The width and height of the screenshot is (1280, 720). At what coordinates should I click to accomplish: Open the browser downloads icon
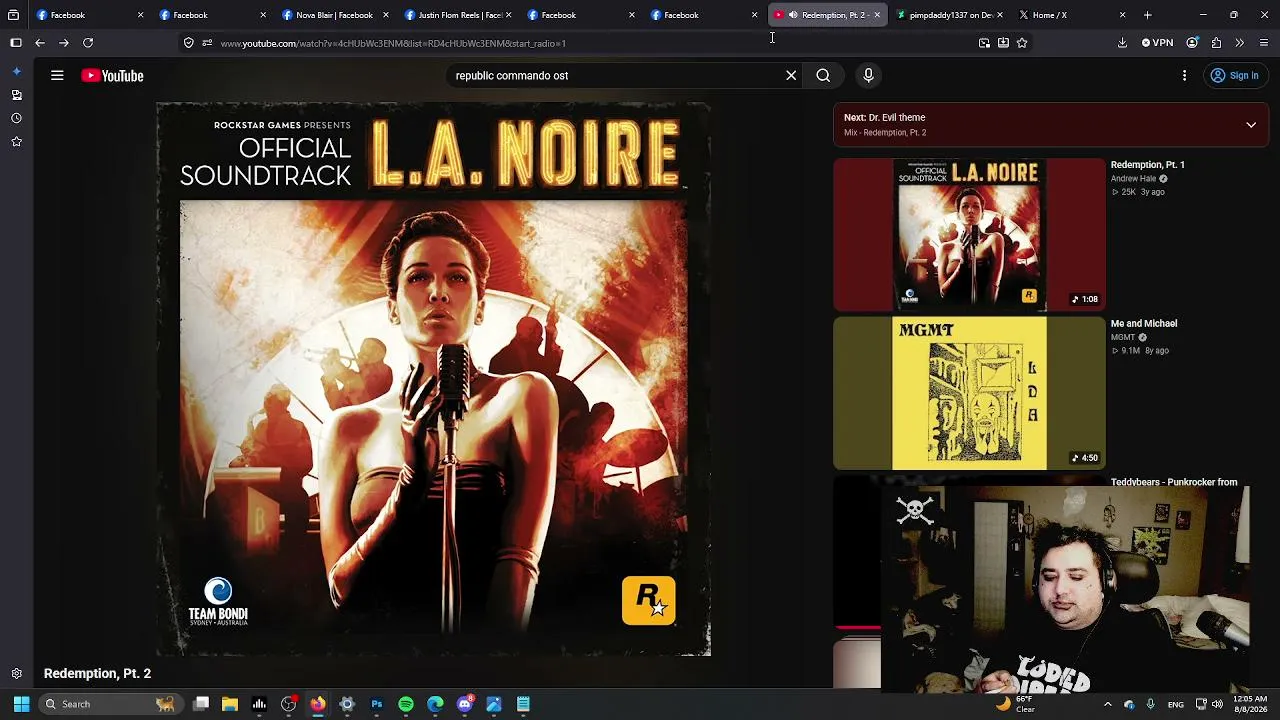click(x=1122, y=43)
